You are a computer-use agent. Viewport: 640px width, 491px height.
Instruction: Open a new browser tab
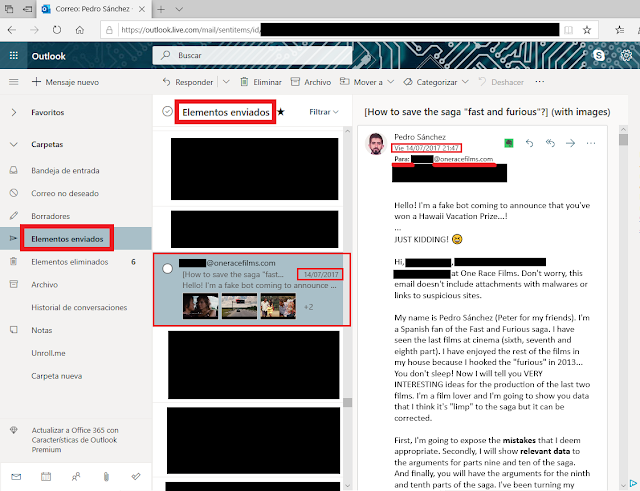161,9
